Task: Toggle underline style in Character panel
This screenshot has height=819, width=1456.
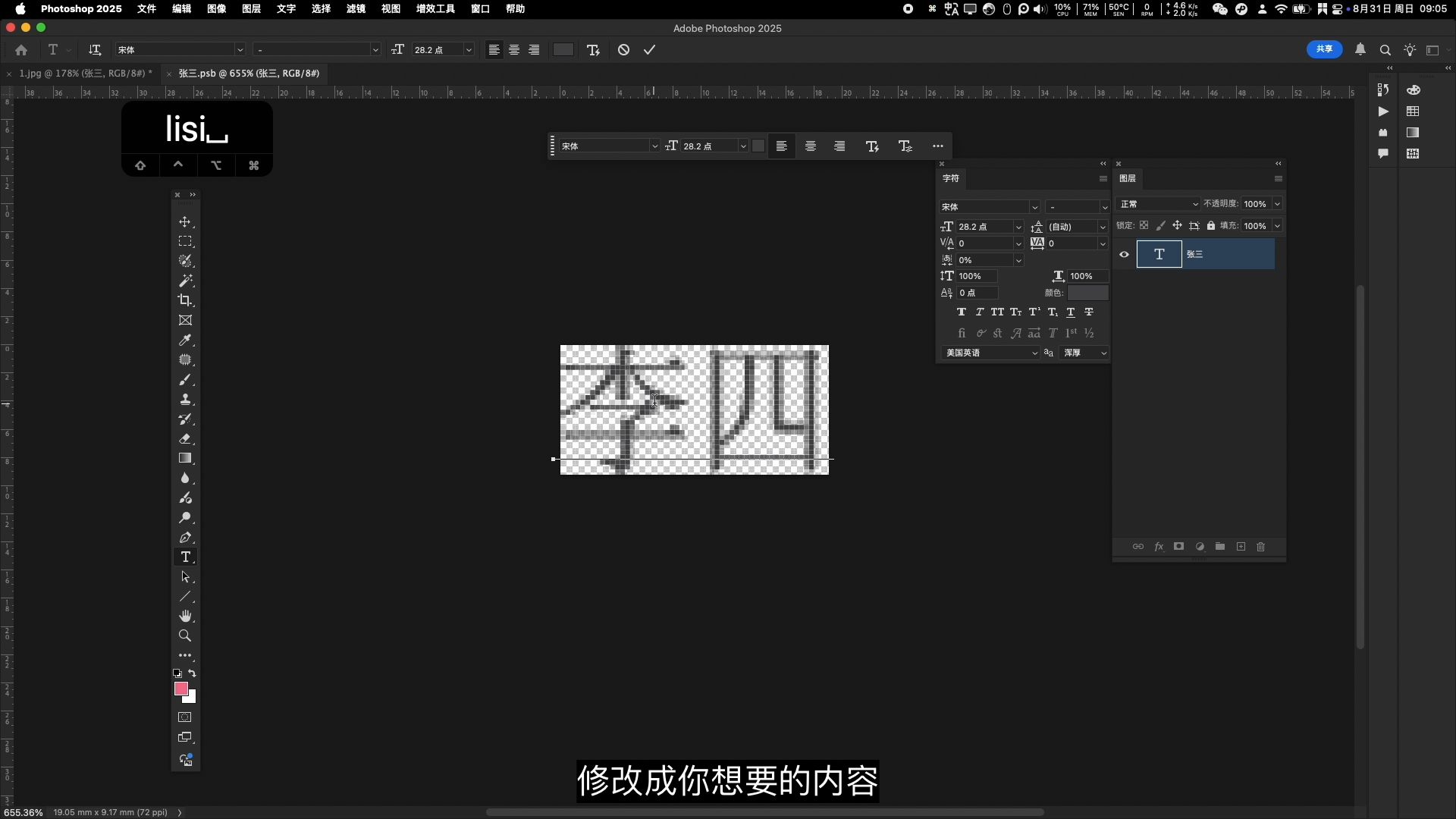Action: click(x=1071, y=312)
